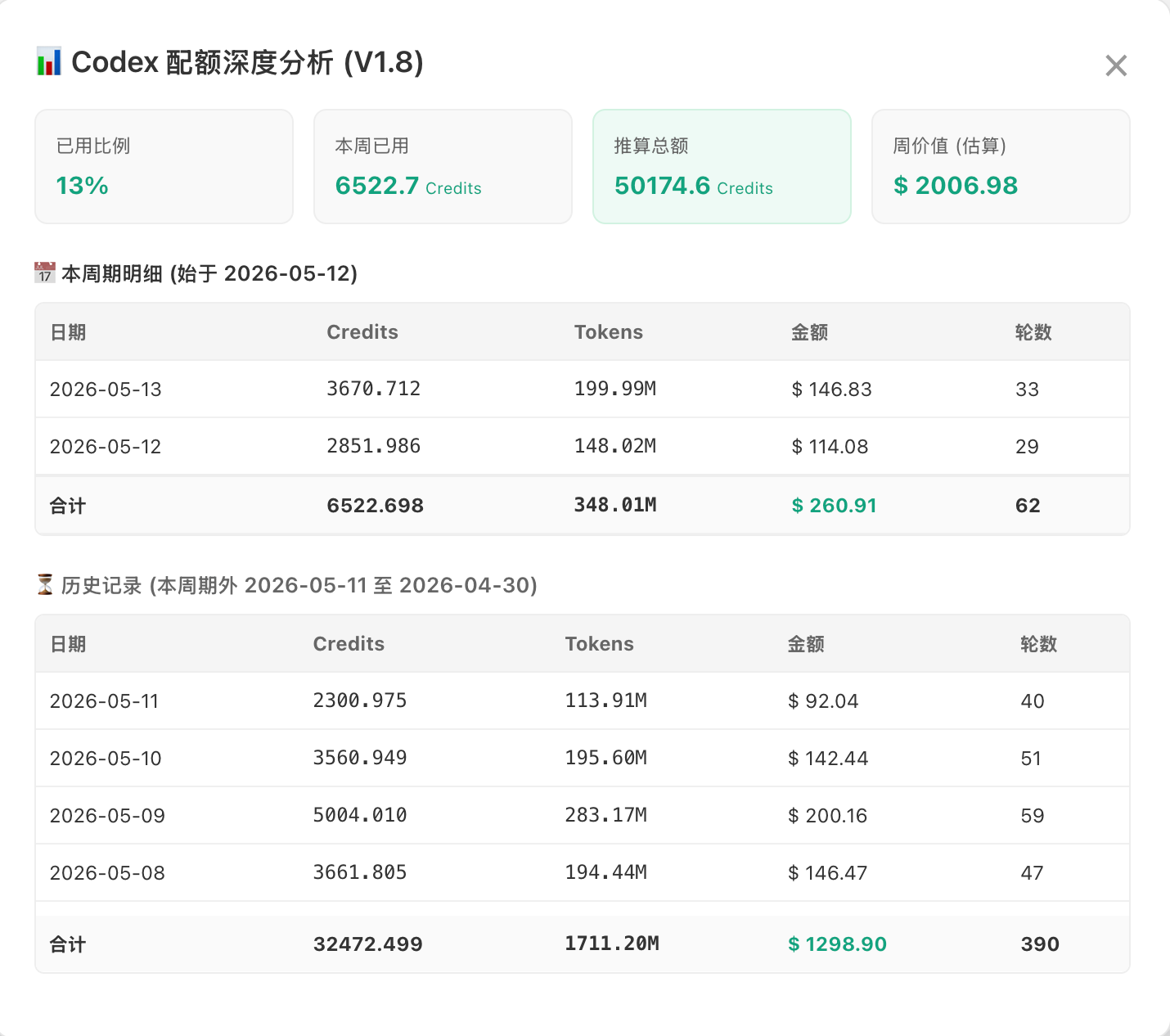
Task: Click the 金额 header in history table
Action: 806,644
